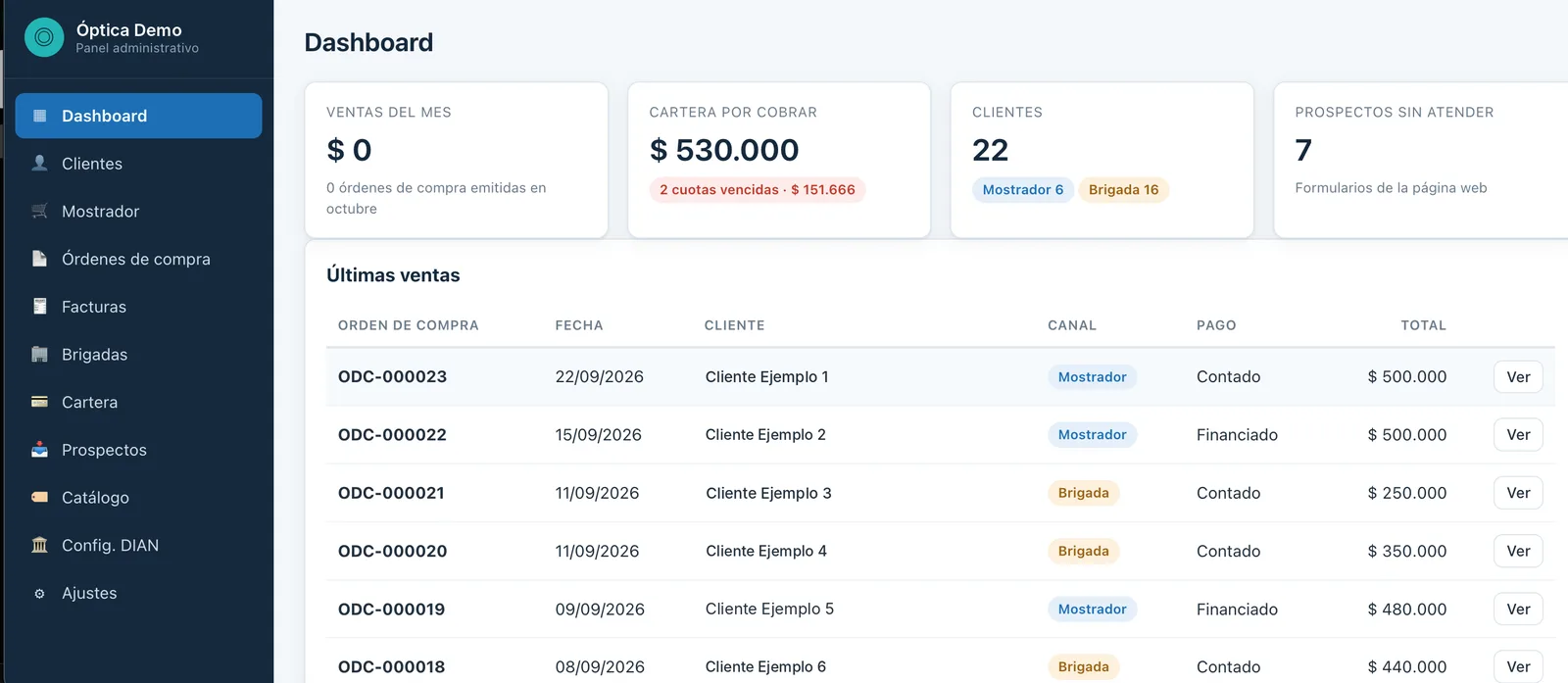Click the Prospectos sin atender count 7
This screenshot has height=683, width=1568.
1303,150
